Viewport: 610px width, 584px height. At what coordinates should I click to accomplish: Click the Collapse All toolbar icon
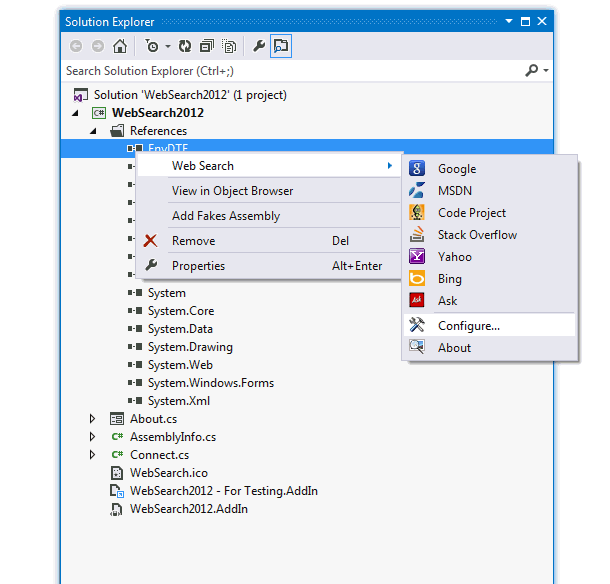[x=207, y=46]
